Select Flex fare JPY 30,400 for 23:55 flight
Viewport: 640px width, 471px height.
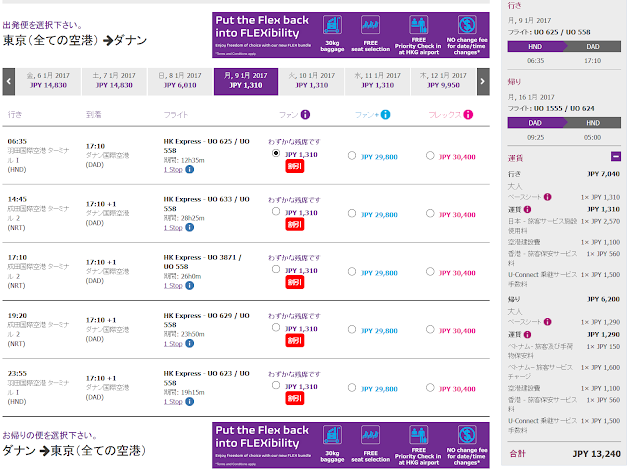pyautogui.click(x=430, y=388)
